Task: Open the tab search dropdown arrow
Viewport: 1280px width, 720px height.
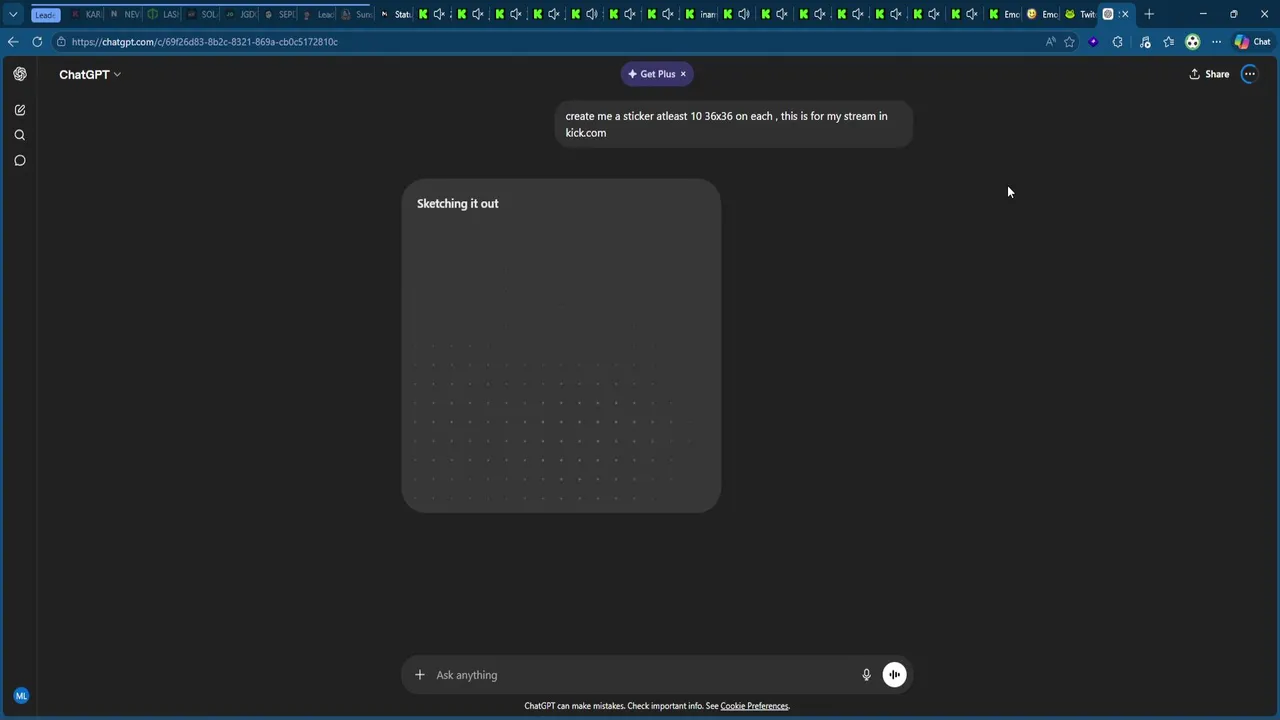Action: 13,14
